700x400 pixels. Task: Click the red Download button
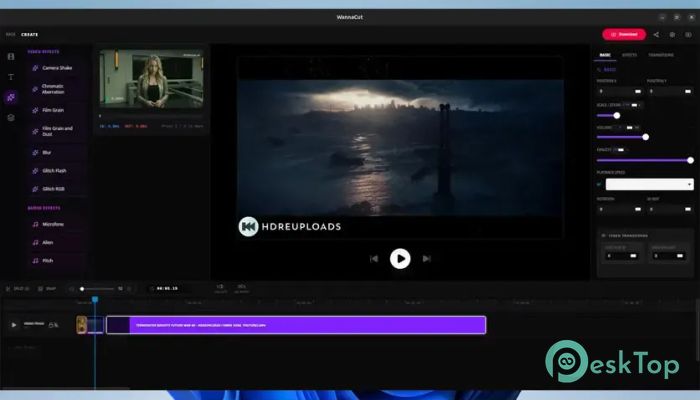click(x=624, y=34)
